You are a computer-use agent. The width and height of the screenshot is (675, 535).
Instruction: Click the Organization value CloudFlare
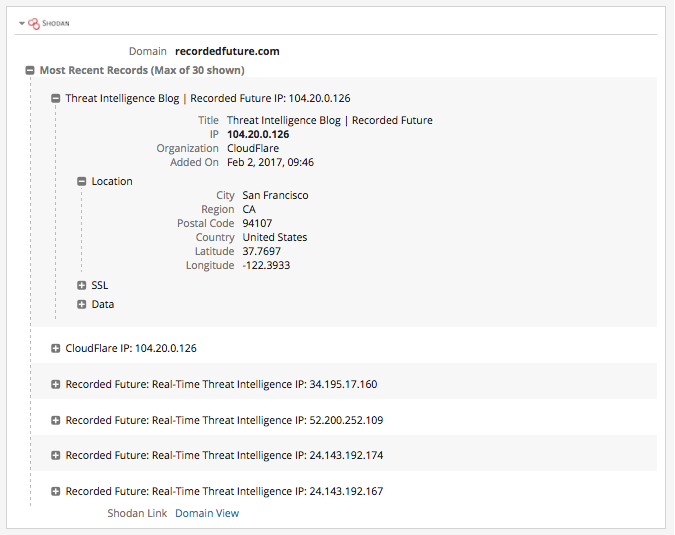click(253, 148)
